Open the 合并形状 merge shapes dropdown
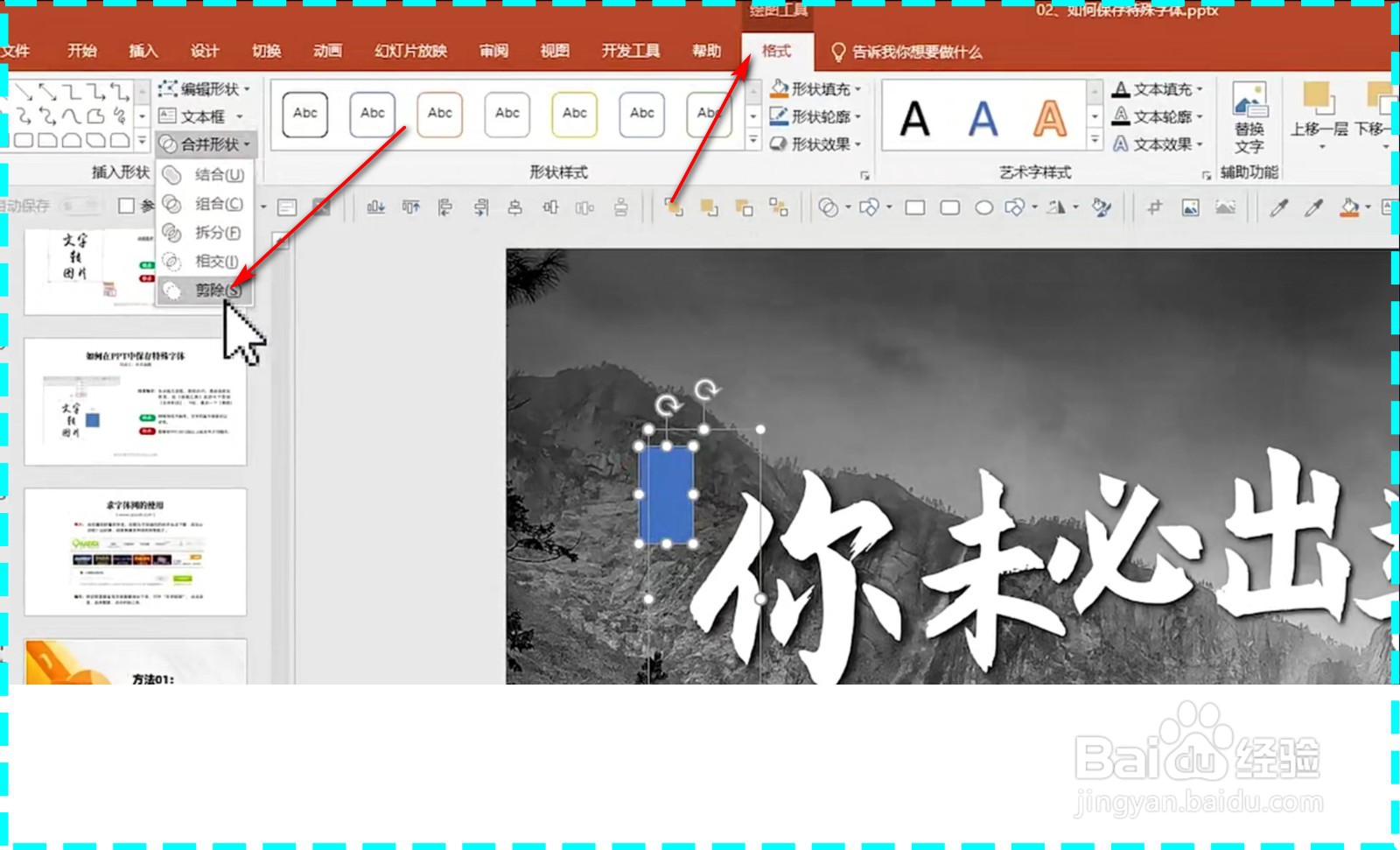Screen dimensions: 1400x850 [206, 144]
